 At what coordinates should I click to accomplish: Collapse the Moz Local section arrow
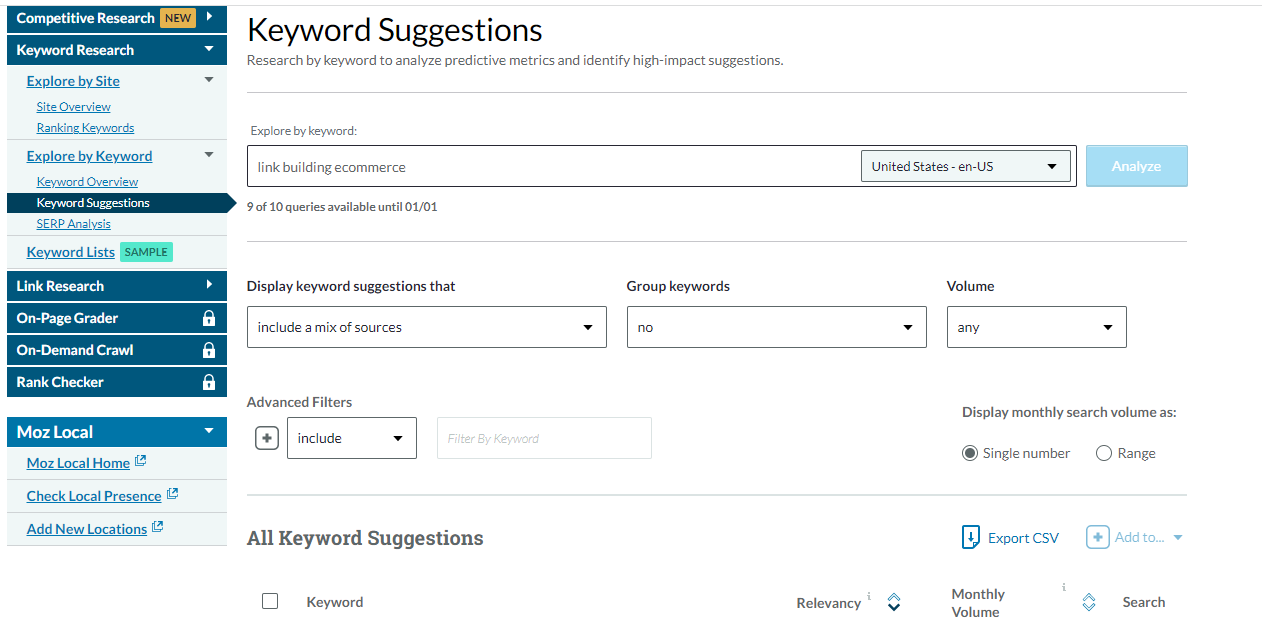[x=209, y=431]
